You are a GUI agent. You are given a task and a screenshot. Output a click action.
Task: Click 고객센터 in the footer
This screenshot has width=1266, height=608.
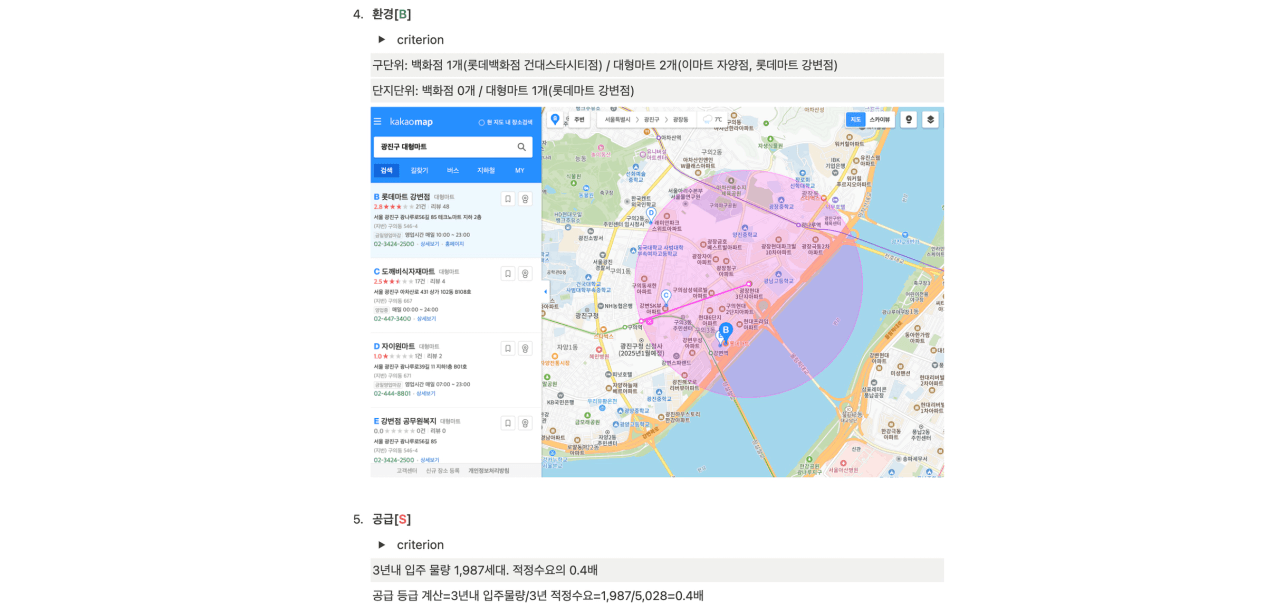point(406,470)
